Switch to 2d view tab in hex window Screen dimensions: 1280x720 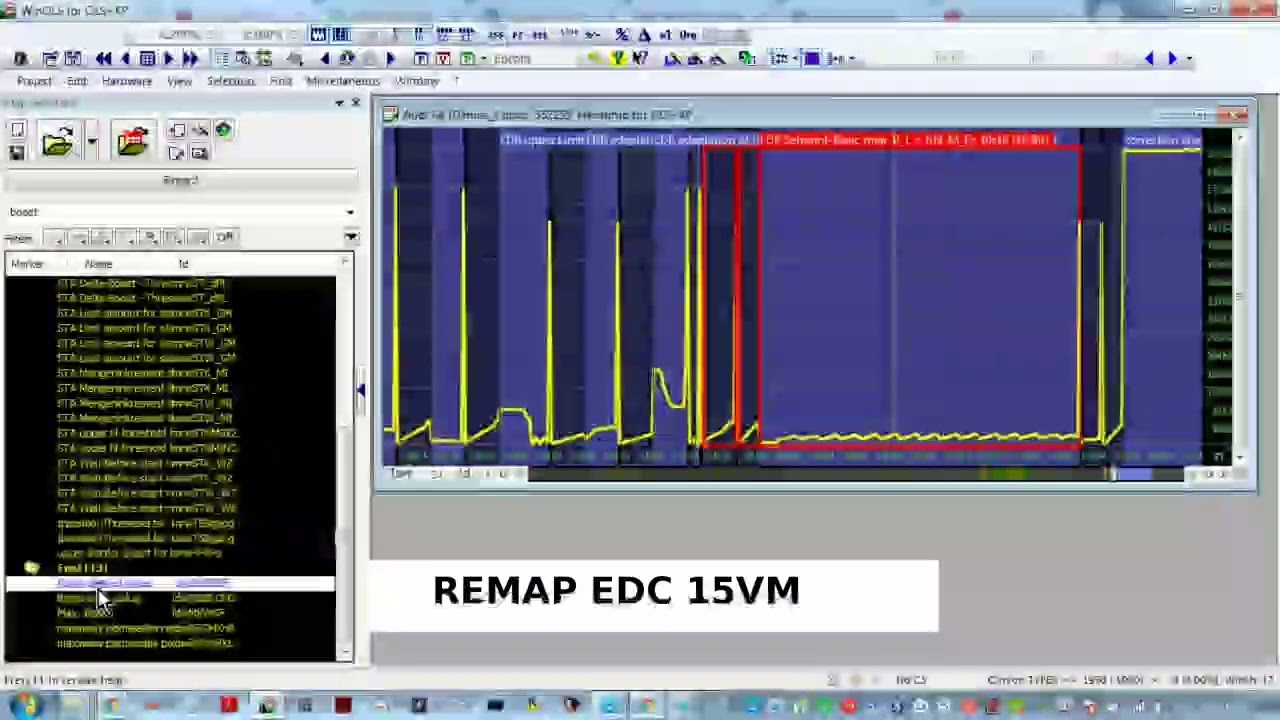pos(437,474)
